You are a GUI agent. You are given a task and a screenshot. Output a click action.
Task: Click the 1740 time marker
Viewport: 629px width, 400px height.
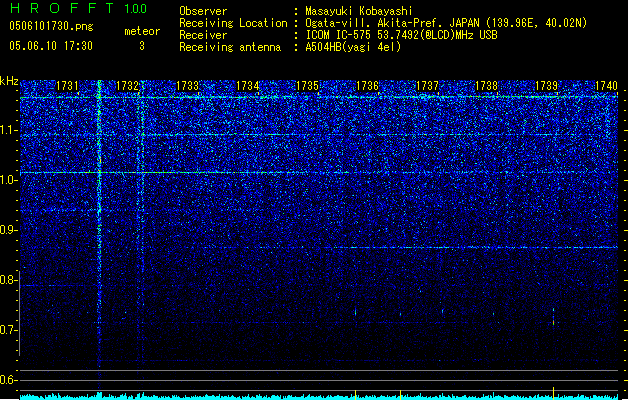606,86
